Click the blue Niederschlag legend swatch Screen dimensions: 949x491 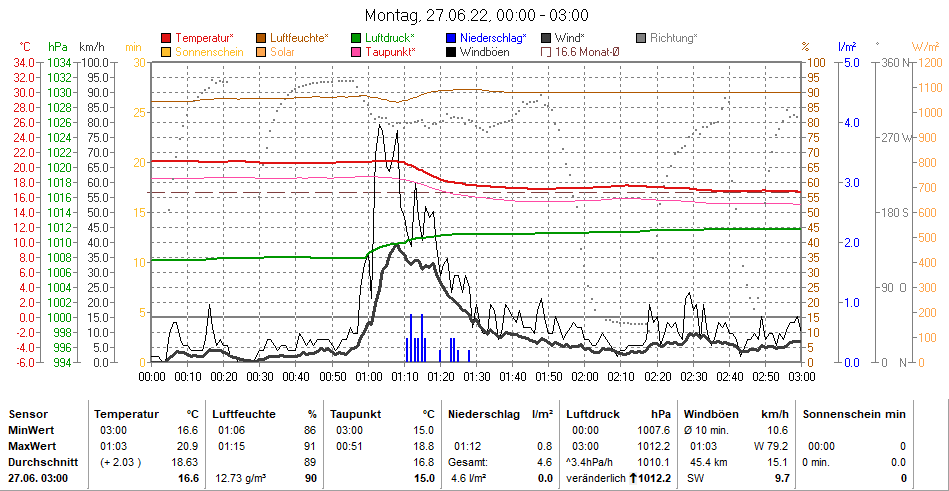coord(452,38)
